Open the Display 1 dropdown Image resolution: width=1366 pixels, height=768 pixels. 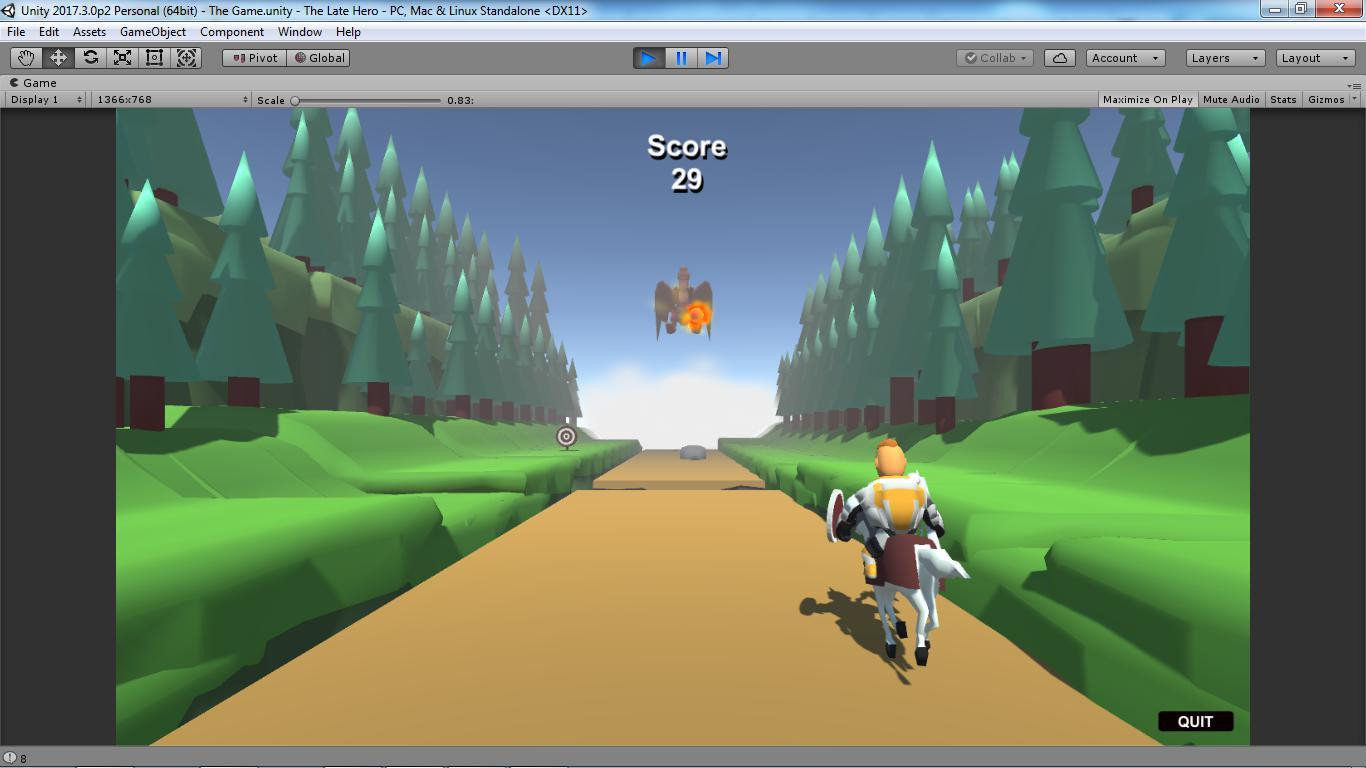point(46,99)
